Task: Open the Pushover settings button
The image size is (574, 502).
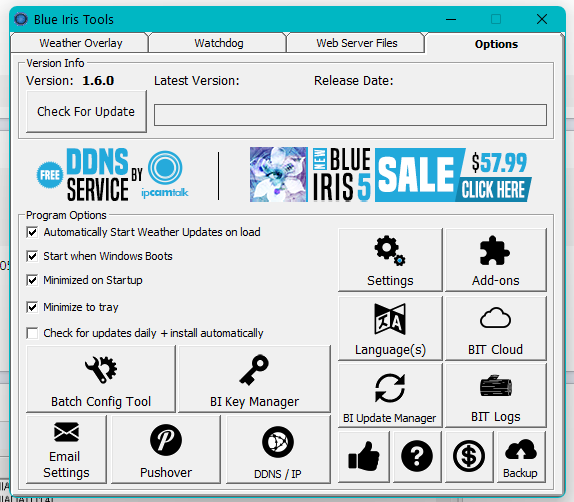Action: pyautogui.click(x=166, y=449)
